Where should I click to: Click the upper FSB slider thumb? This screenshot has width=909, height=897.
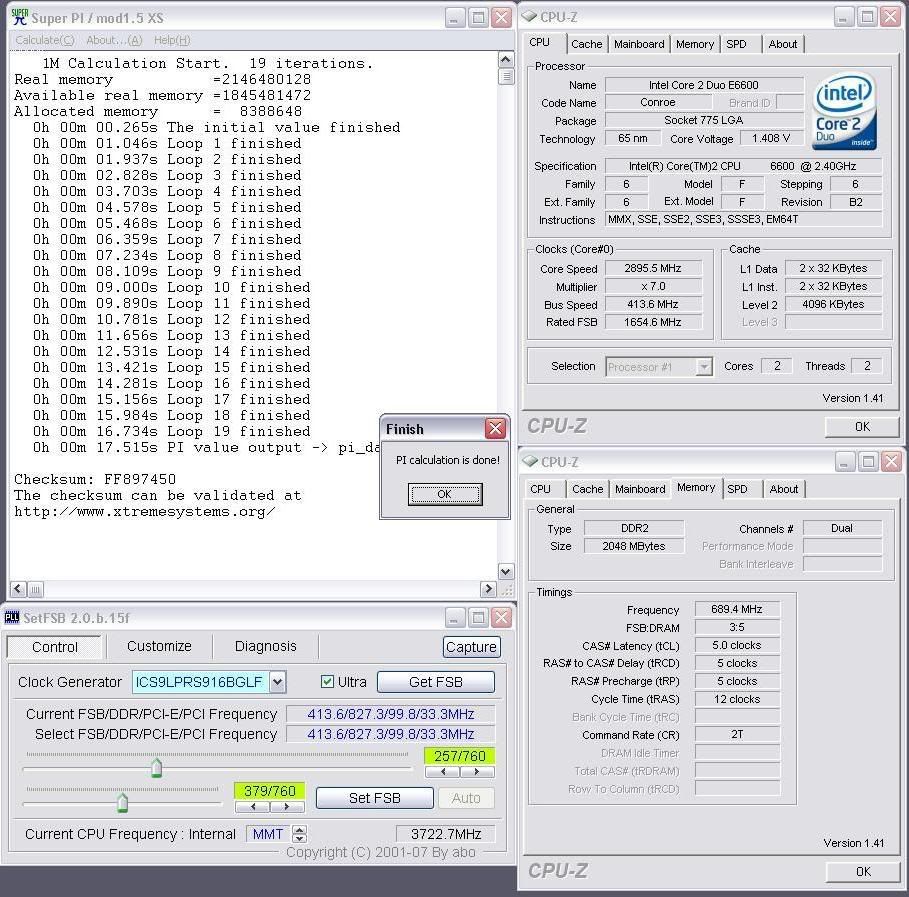click(x=156, y=767)
